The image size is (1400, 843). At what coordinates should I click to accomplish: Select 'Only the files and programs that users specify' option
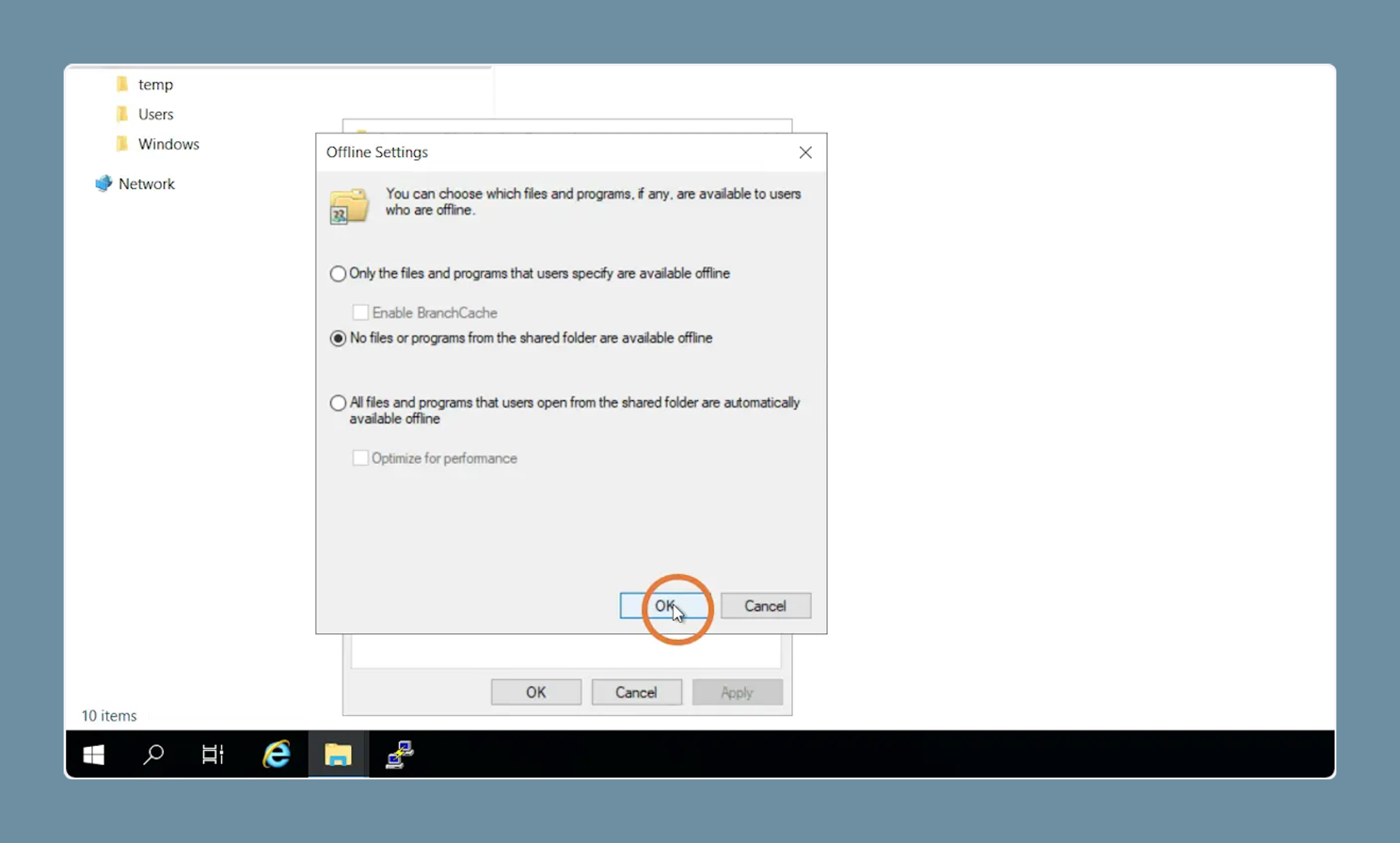coord(338,274)
